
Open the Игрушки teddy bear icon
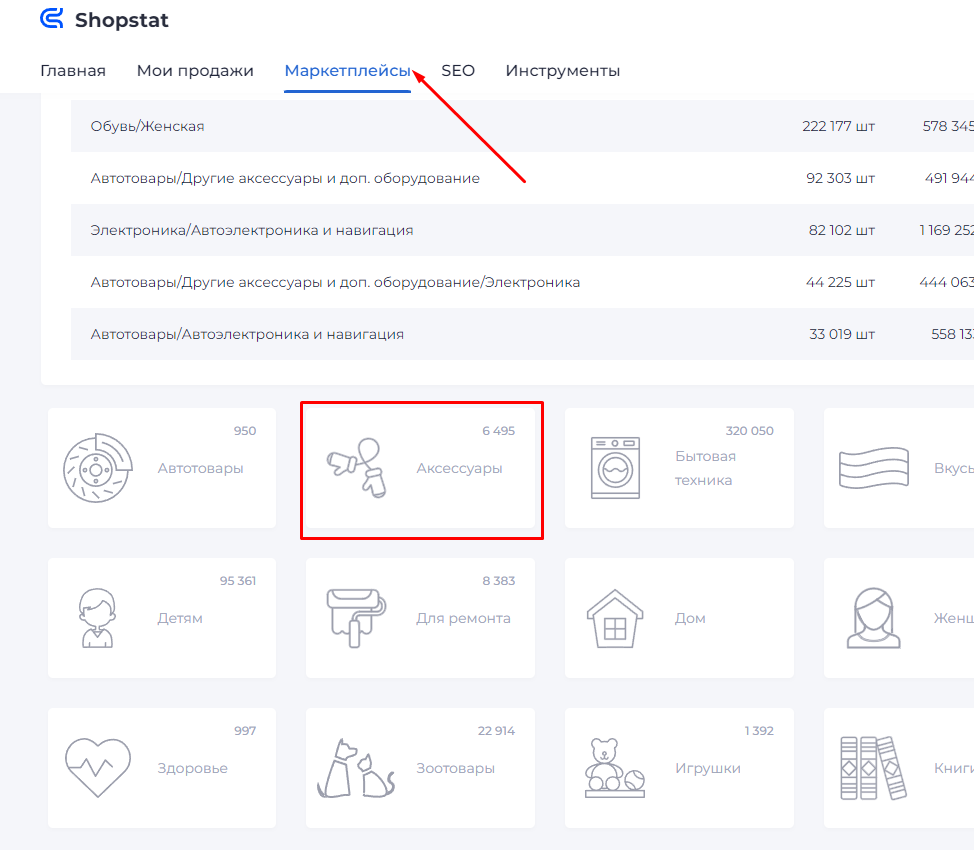click(x=615, y=768)
